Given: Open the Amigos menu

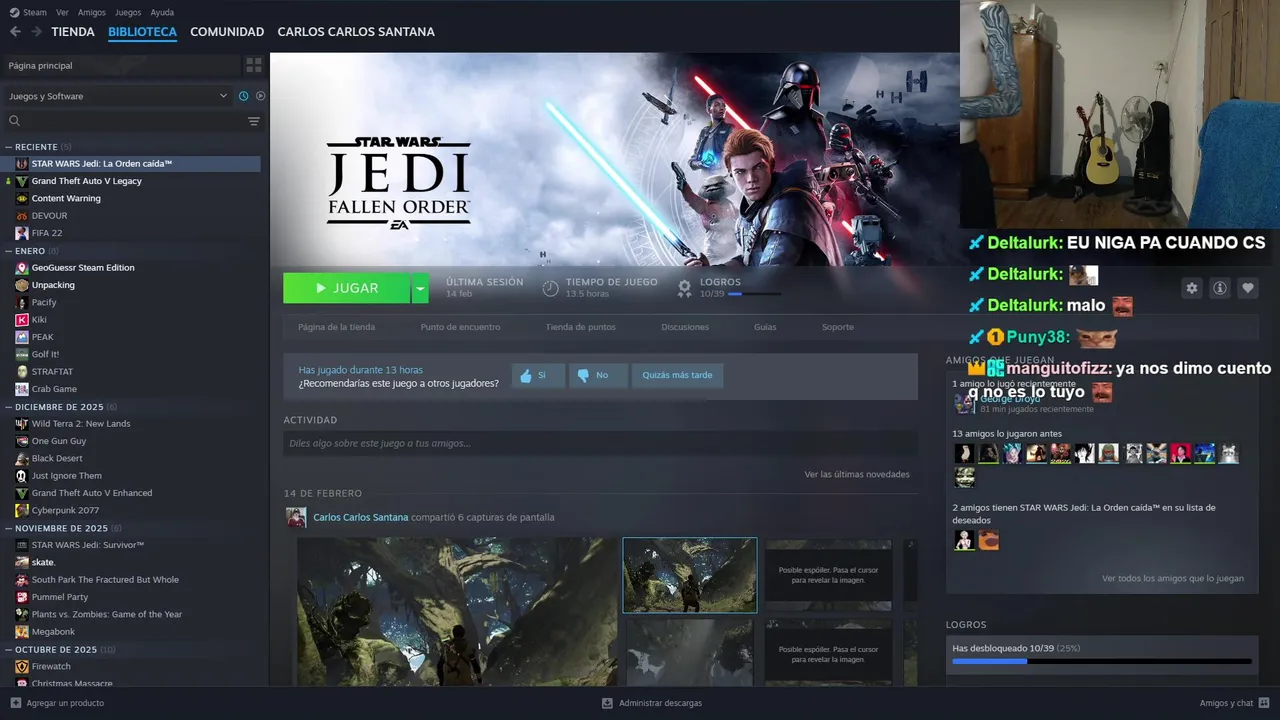Looking at the screenshot, I should click(92, 12).
